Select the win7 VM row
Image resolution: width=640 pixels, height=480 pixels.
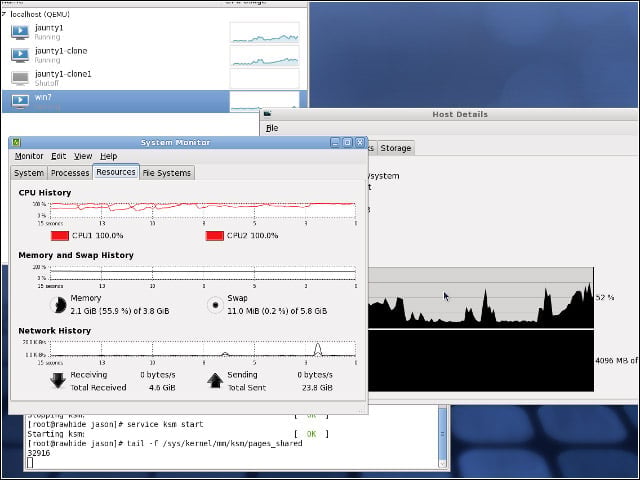tap(154, 101)
